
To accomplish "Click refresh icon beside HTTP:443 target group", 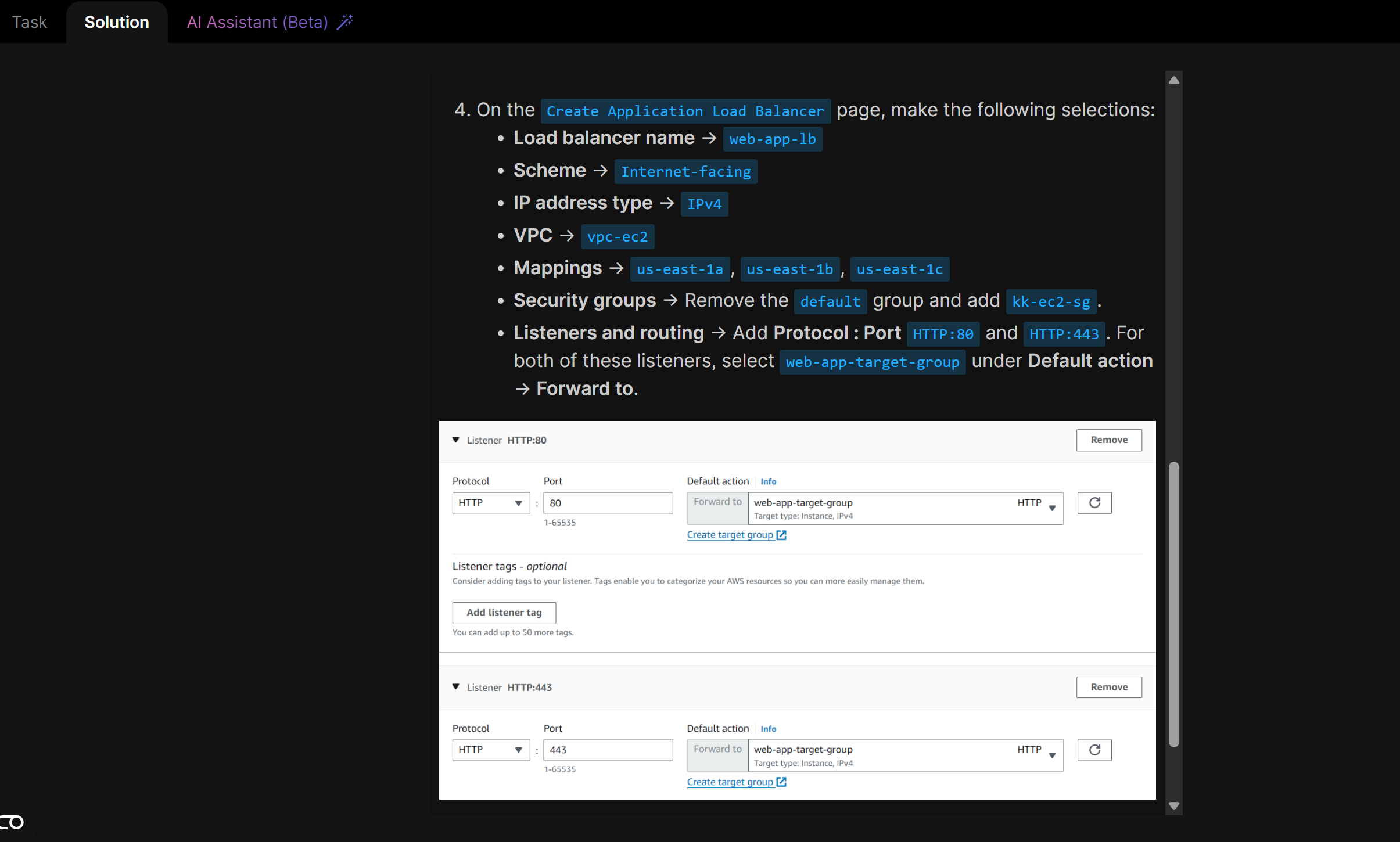I will (1094, 750).
